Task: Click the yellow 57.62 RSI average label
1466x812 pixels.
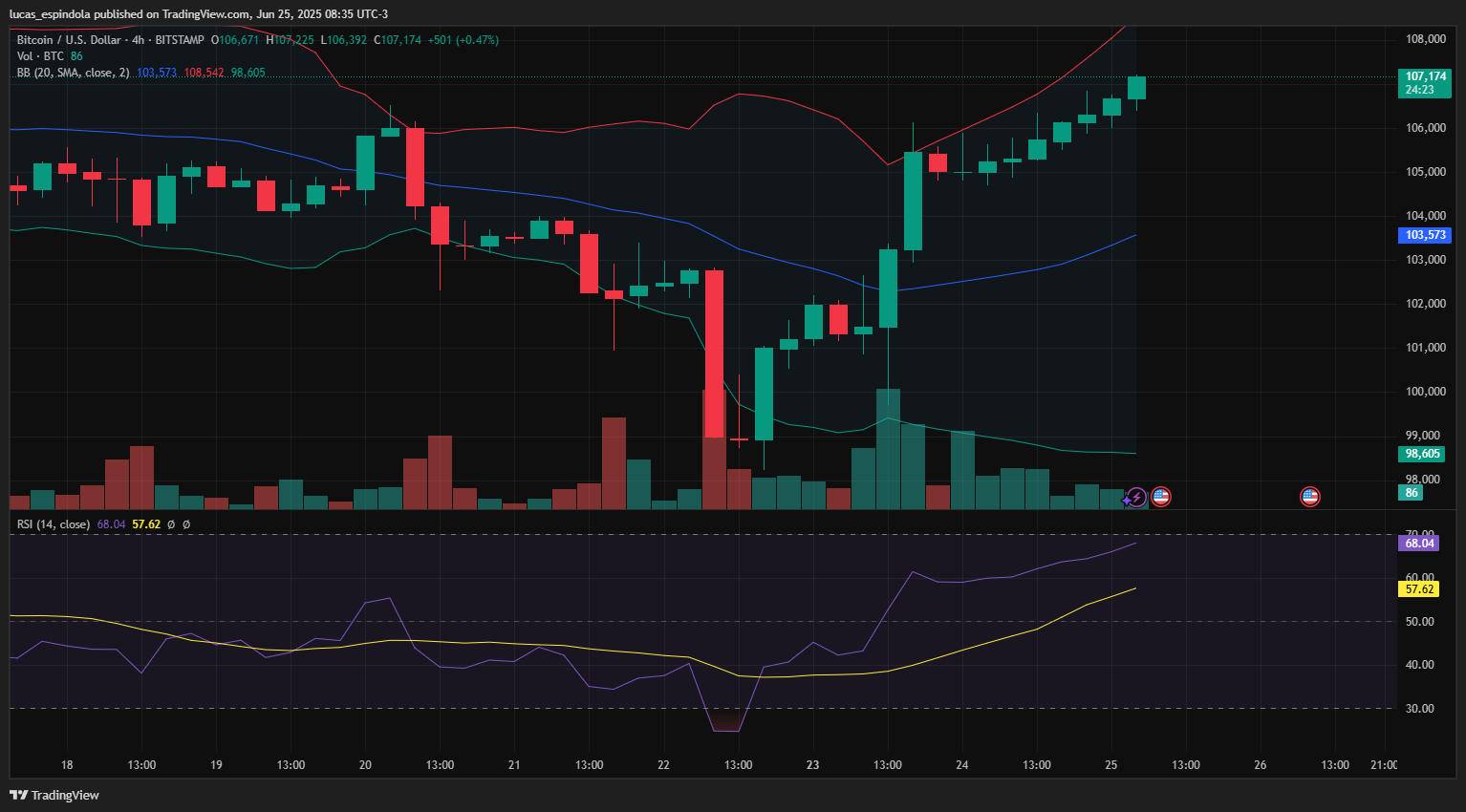Action: pos(1419,589)
